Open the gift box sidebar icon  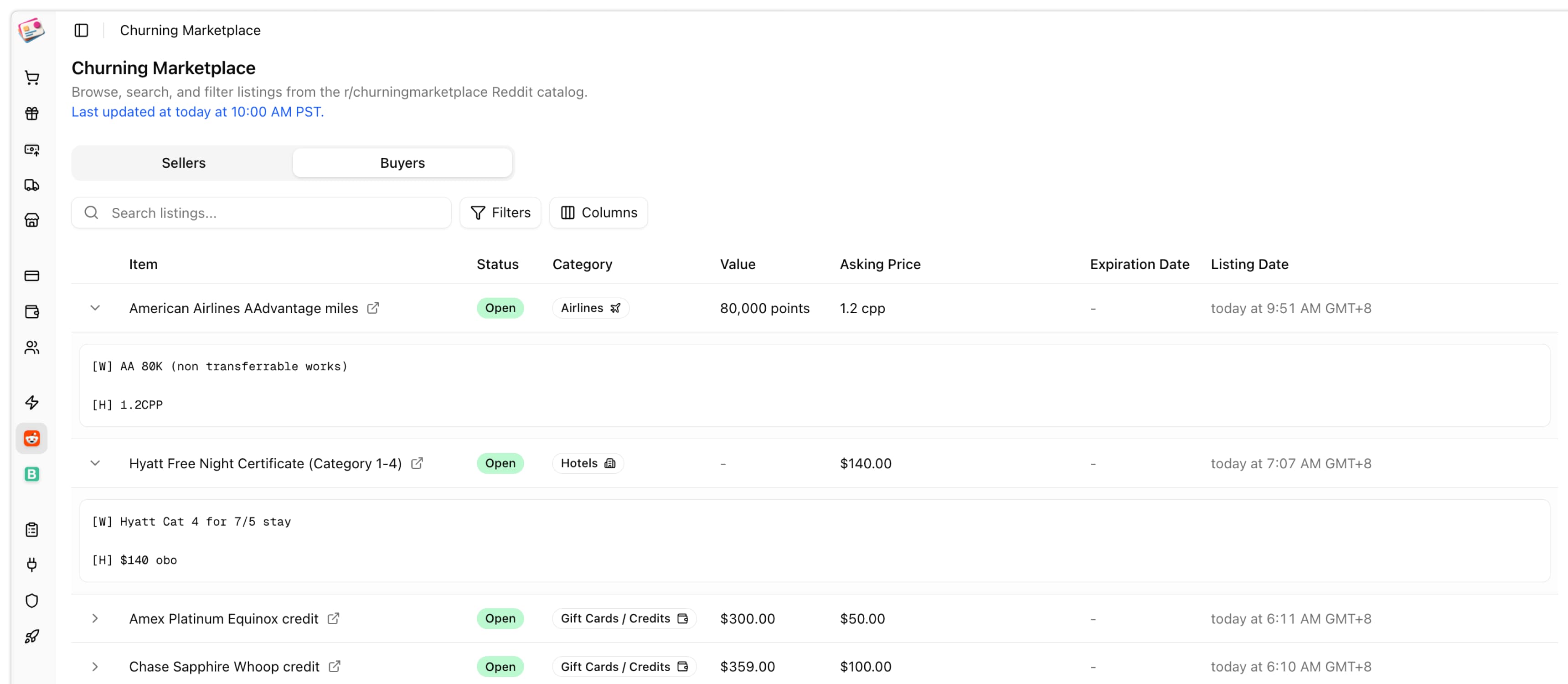[x=31, y=113]
